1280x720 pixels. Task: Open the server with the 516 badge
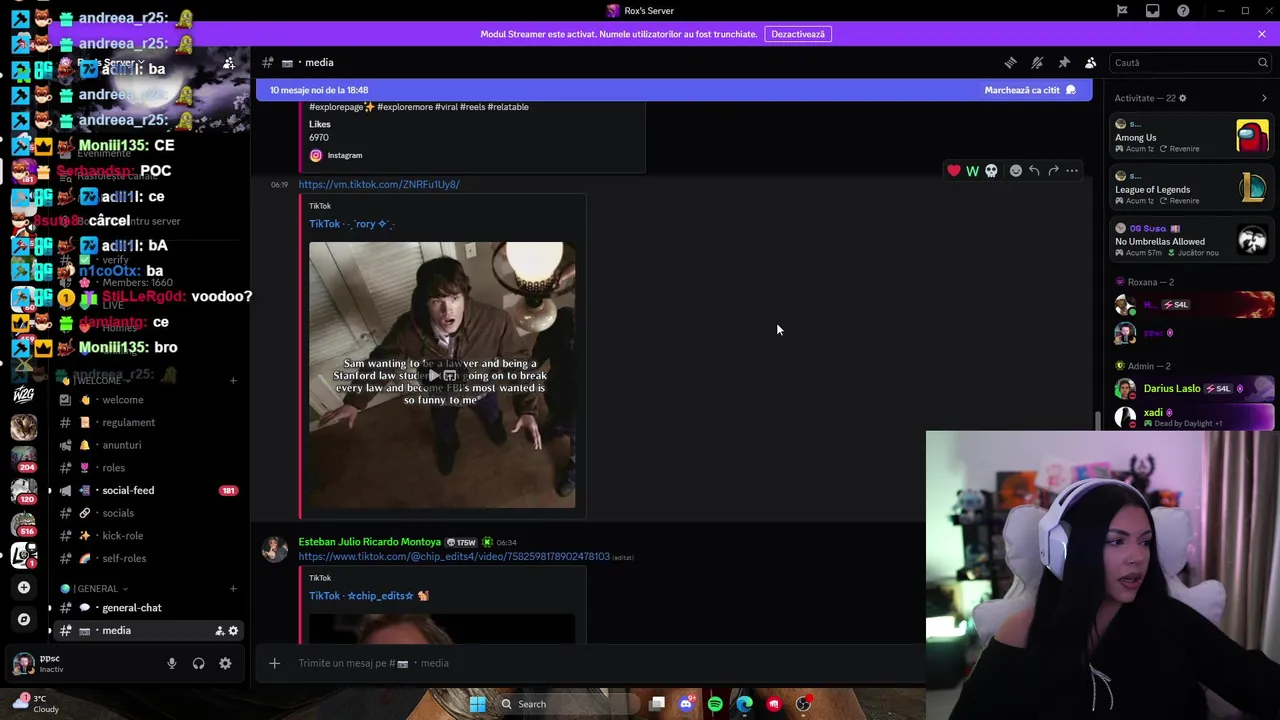[x=24, y=524]
